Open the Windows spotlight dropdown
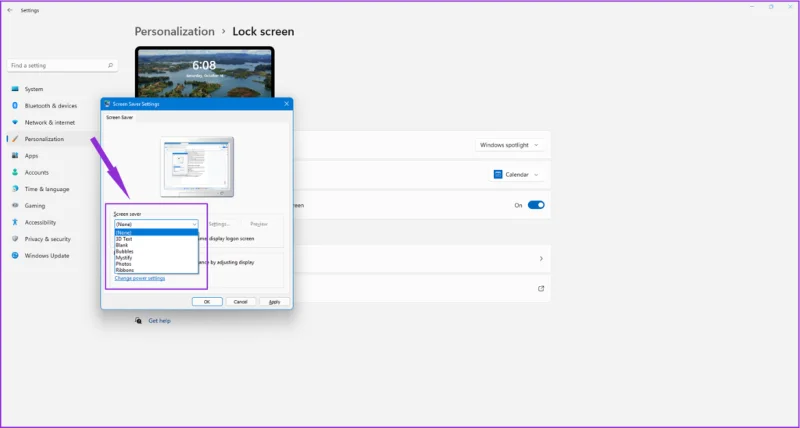Viewport: 800px width, 428px height. [x=509, y=145]
